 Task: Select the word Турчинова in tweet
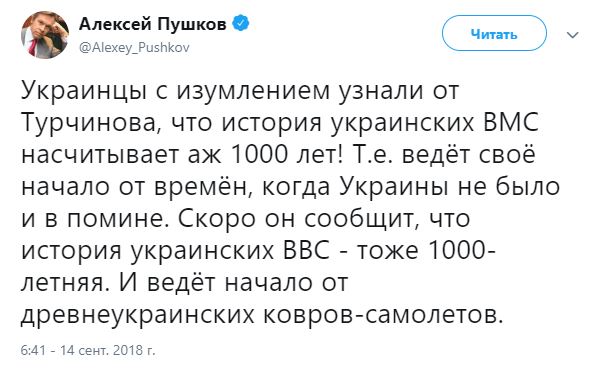(x=89, y=123)
